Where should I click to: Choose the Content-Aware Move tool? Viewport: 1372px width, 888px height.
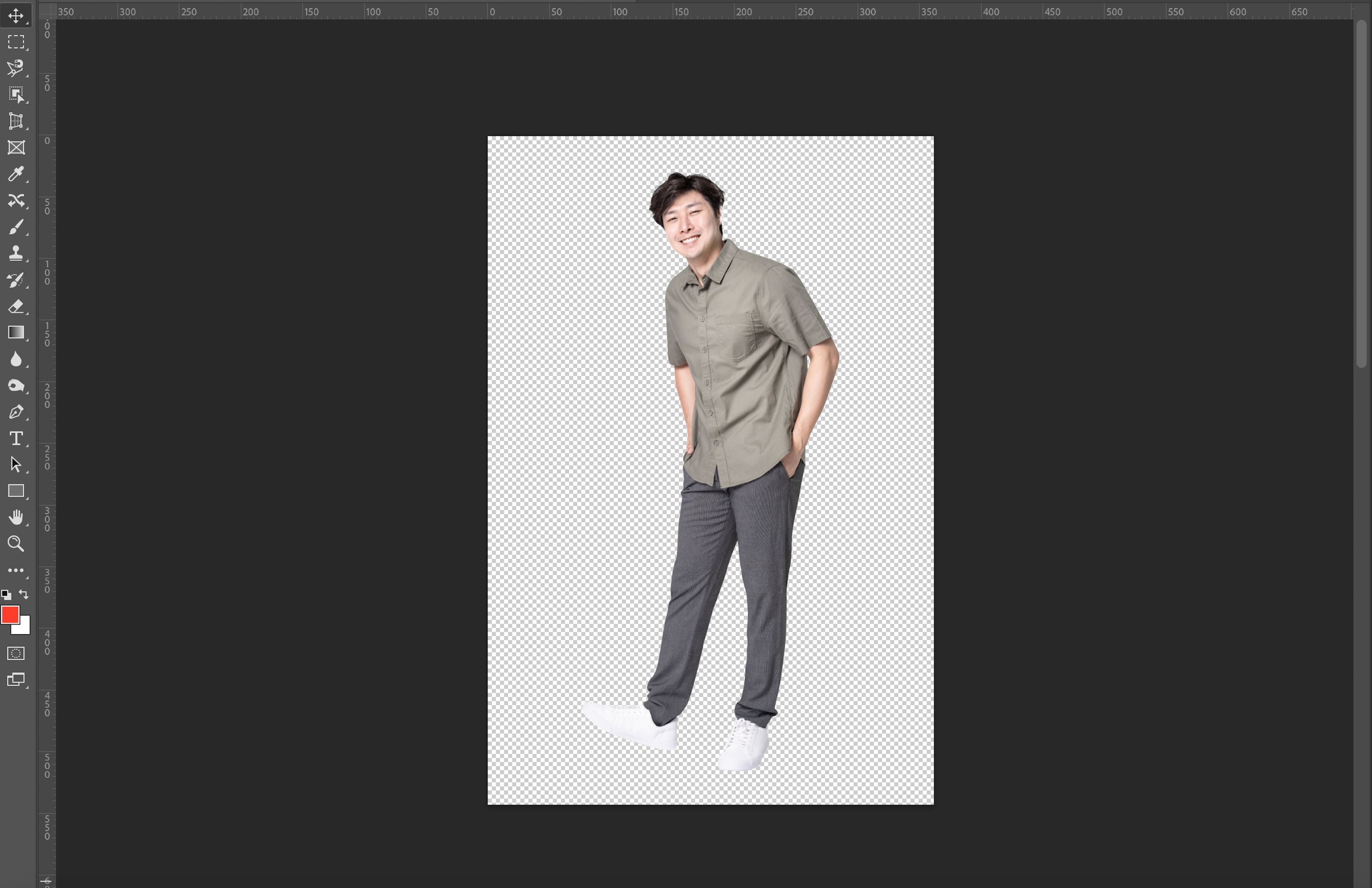coord(16,201)
